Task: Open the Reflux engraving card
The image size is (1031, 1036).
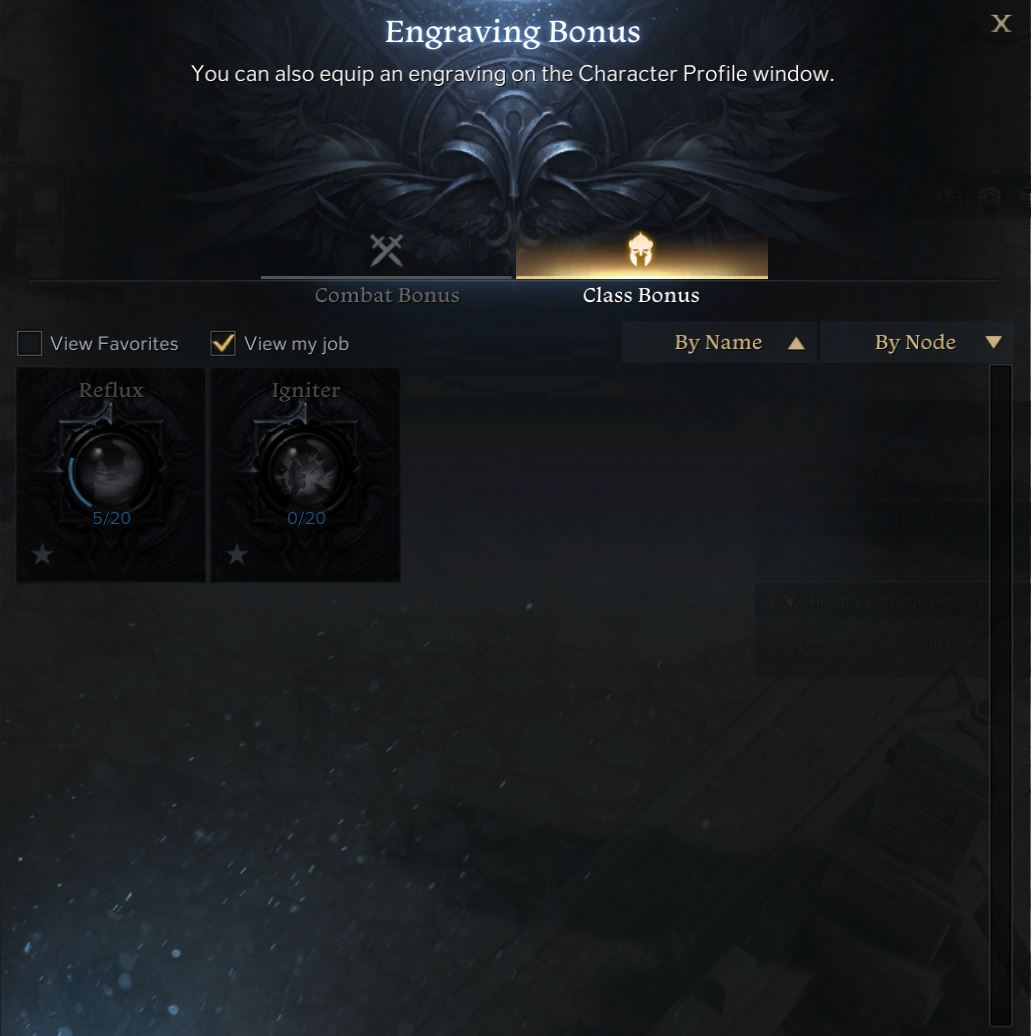Action: point(111,474)
